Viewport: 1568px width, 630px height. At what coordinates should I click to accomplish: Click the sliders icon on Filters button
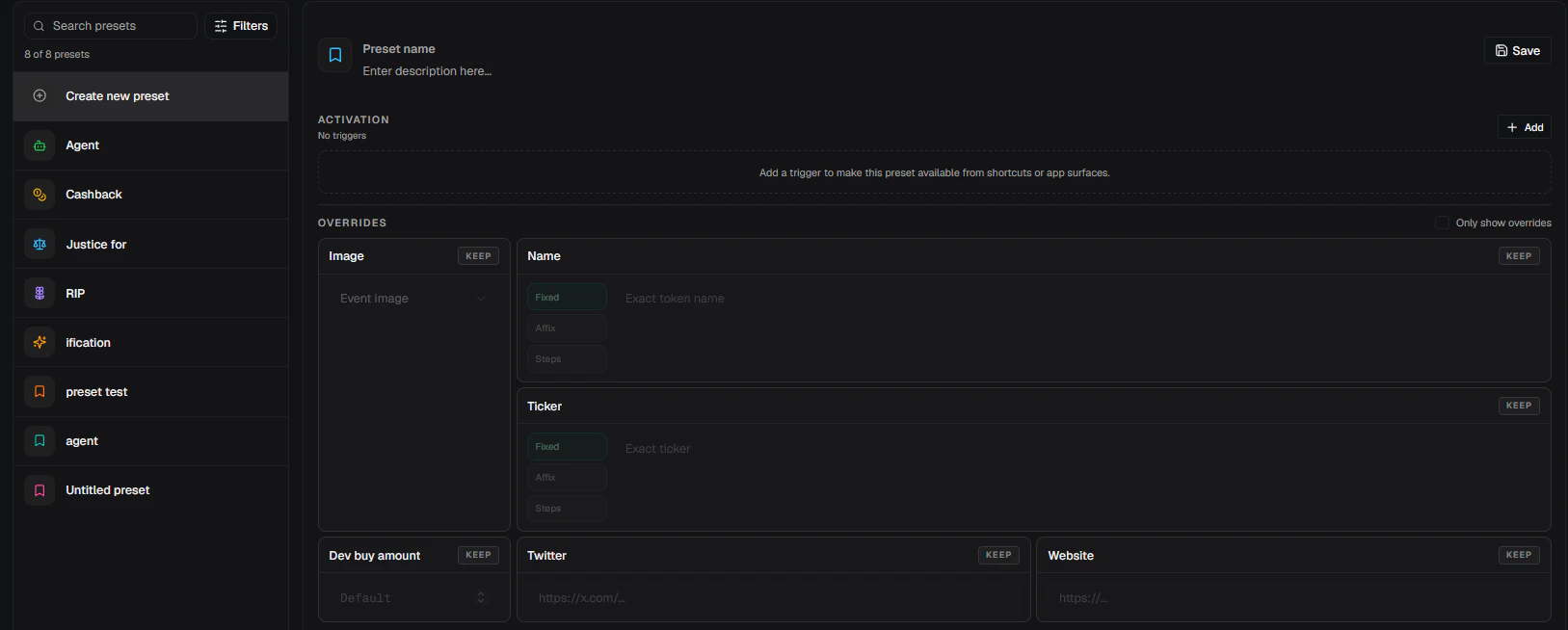tap(221, 26)
